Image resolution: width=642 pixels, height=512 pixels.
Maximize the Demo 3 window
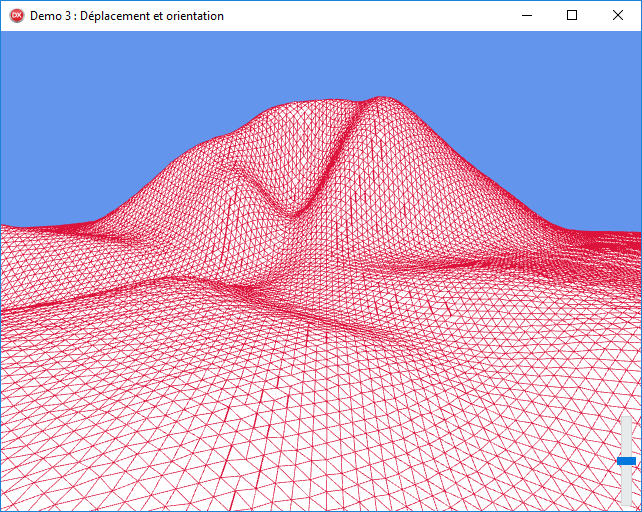pyautogui.click(x=572, y=16)
